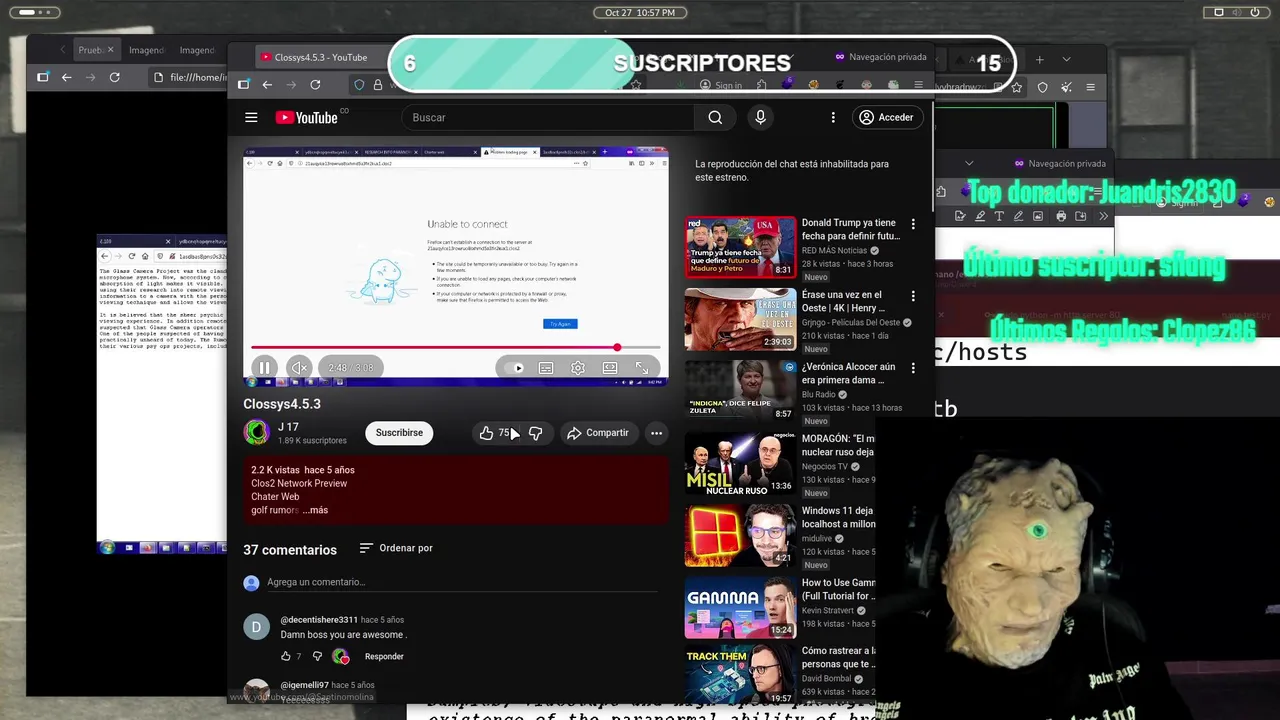Open How to Use Gamma tutorial thumbnail
Screen dimensions: 1280x720
tap(740, 607)
